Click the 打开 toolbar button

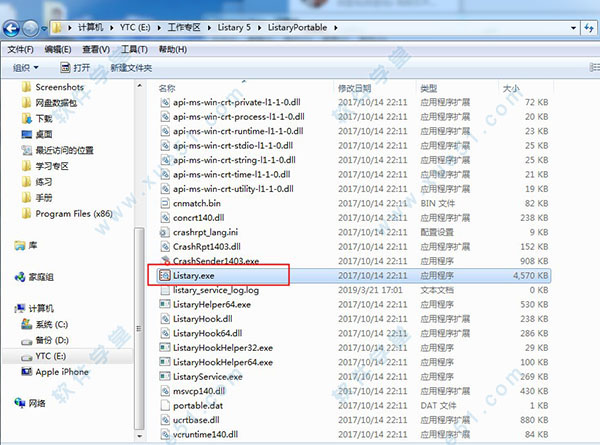coord(73,67)
